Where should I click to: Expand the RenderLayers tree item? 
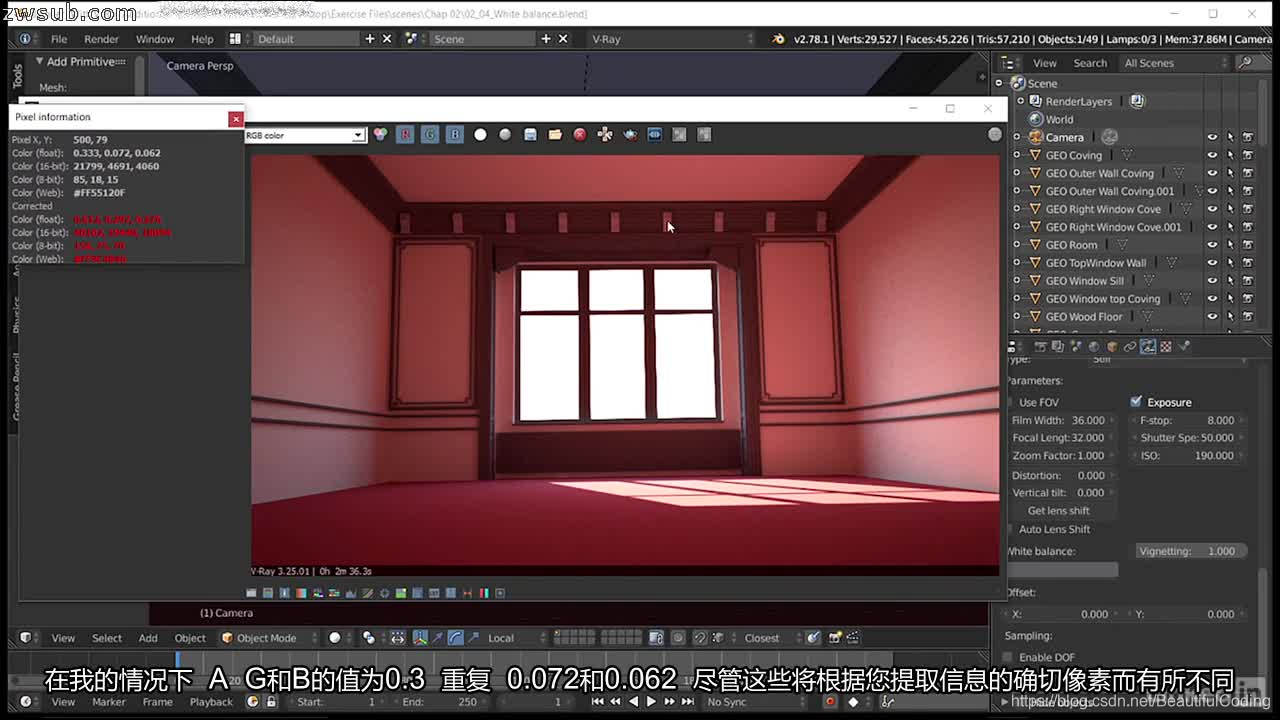pos(1020,101)
